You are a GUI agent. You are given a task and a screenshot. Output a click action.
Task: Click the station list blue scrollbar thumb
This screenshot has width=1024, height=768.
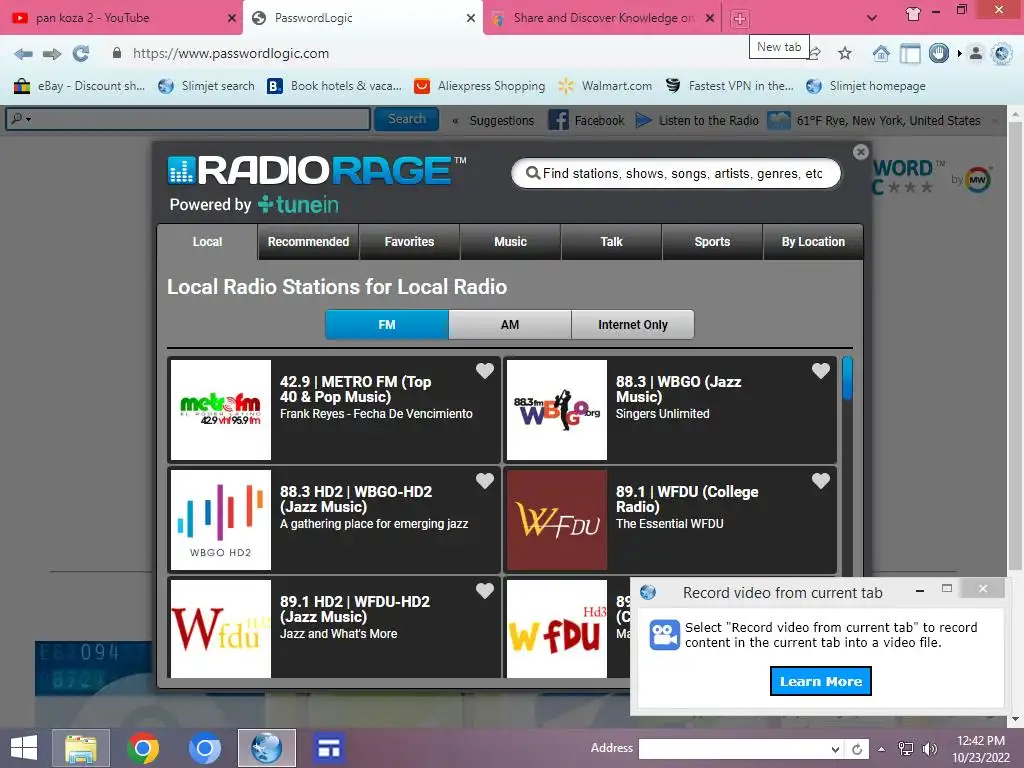click(848, 378)
